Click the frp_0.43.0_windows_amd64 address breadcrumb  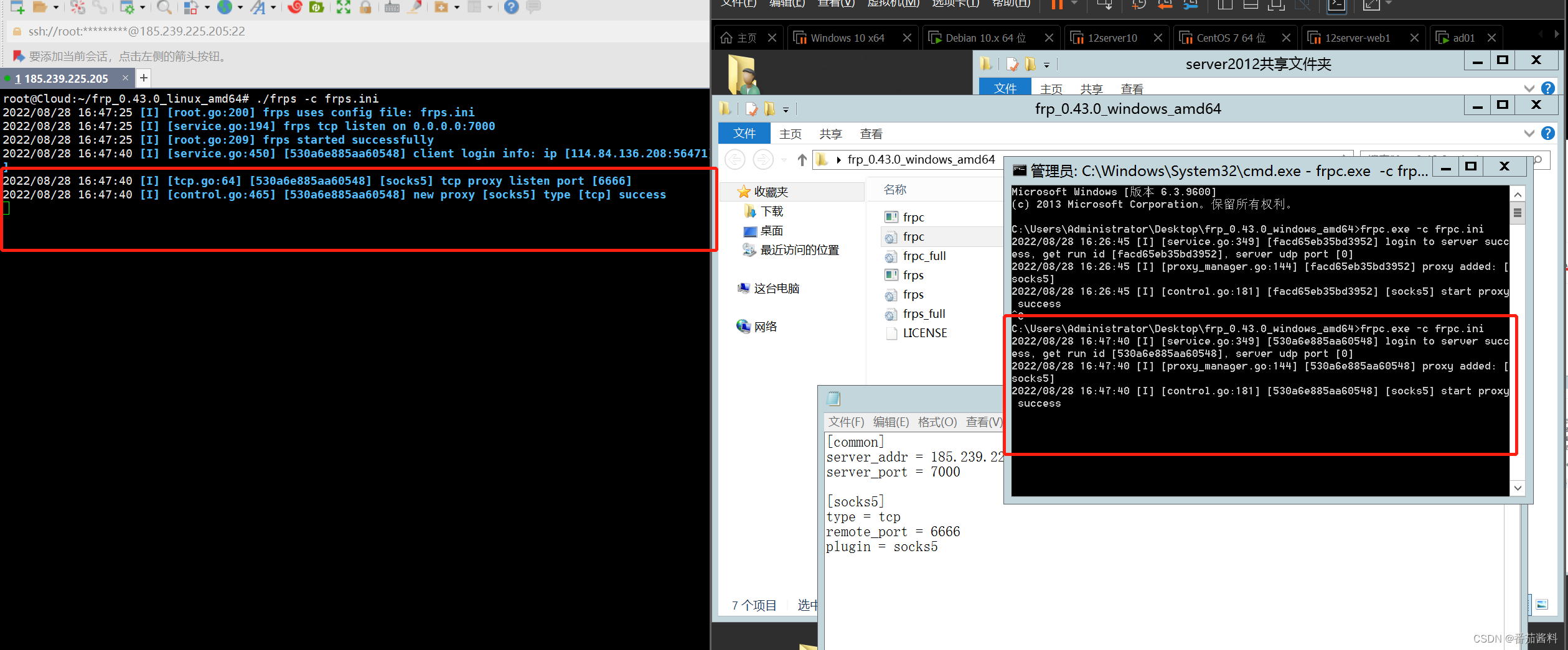point(921,160)
